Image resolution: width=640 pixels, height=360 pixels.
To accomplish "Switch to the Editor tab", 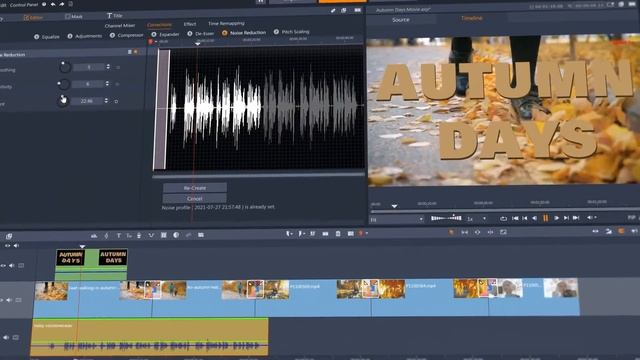I will coord(33,18).
